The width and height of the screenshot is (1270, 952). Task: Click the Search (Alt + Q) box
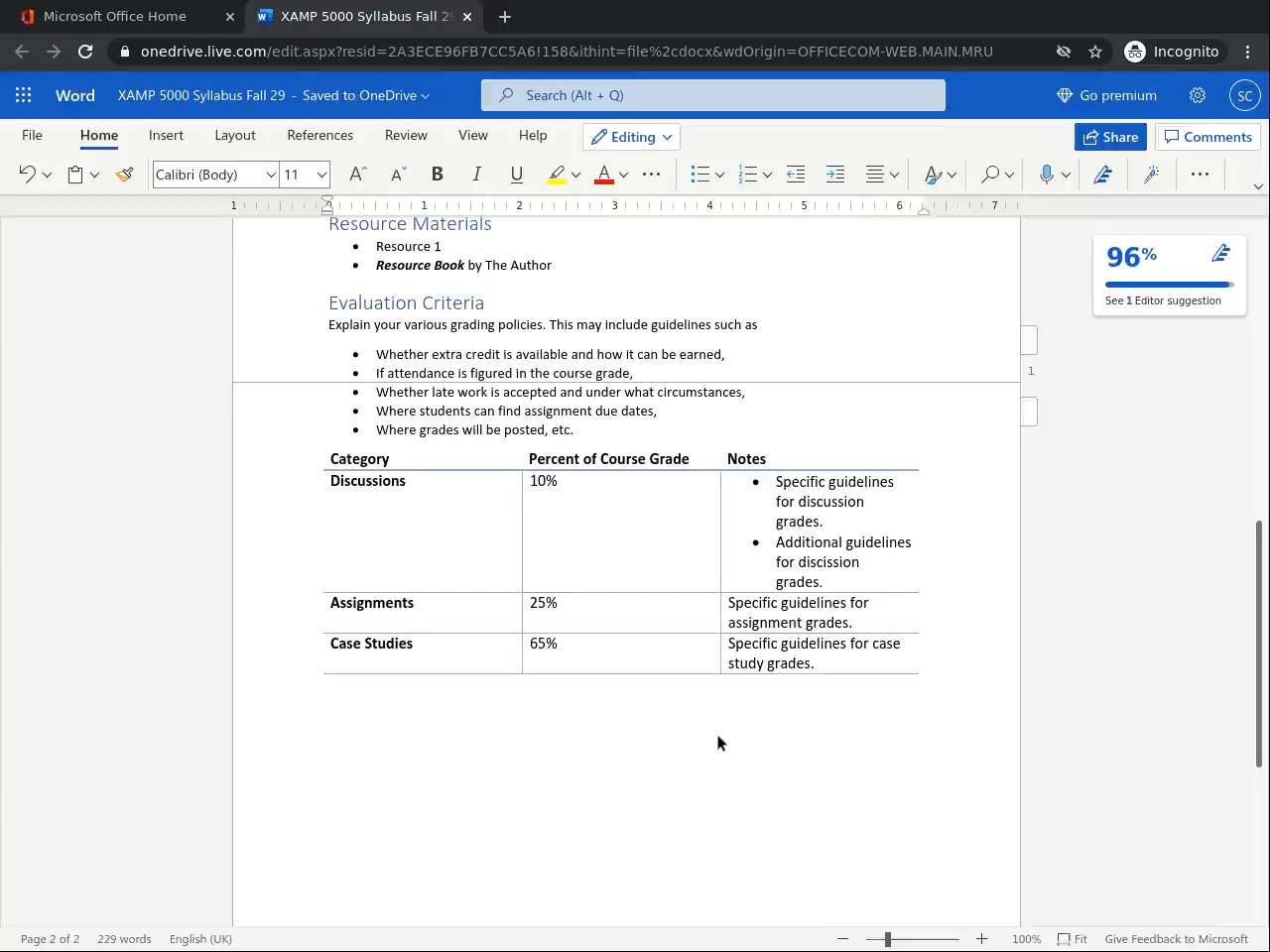712,95
